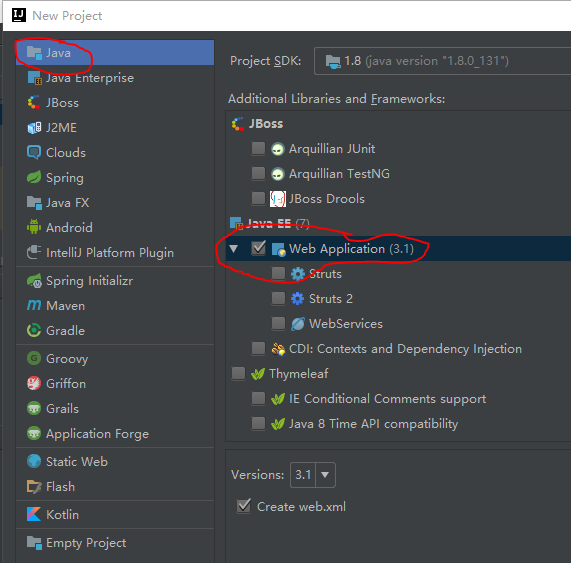Screen dimensions: 571x563
Task: Click the CDI beans icon
Action: click(278, 349)
